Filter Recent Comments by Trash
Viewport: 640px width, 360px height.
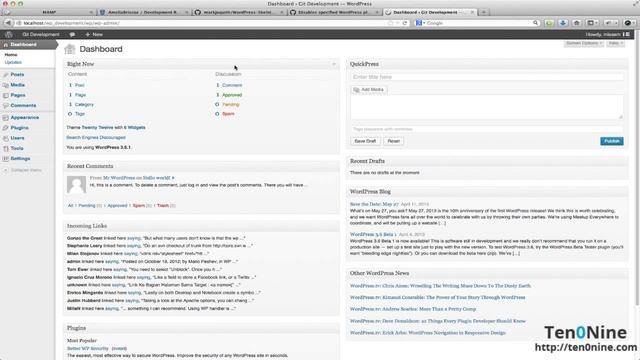pos(163,206)
